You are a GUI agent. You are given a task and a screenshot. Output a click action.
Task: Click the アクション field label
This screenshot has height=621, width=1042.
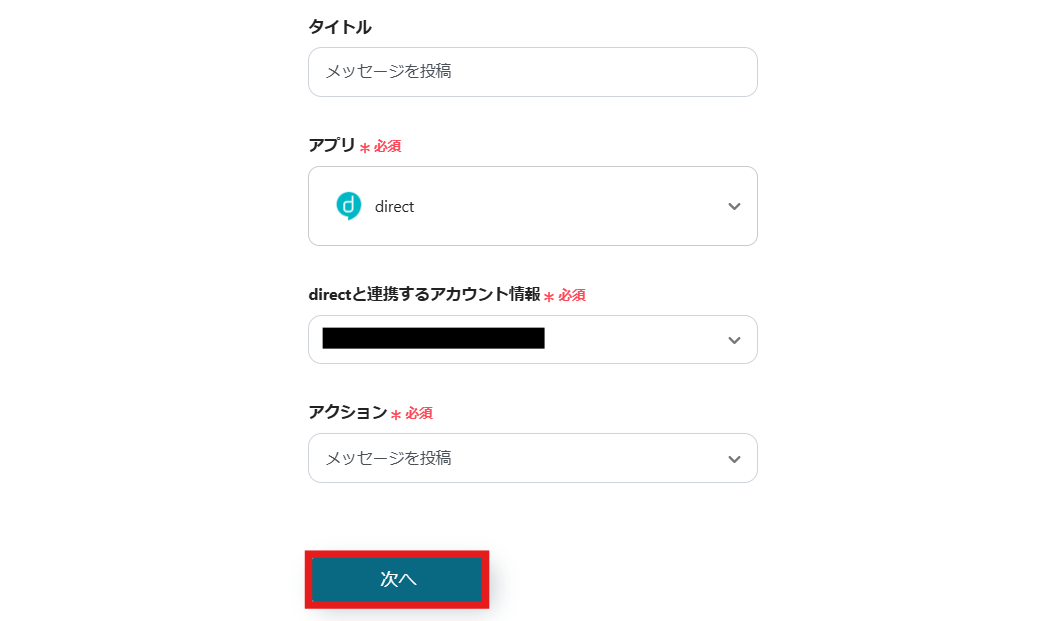pos(347,412)
